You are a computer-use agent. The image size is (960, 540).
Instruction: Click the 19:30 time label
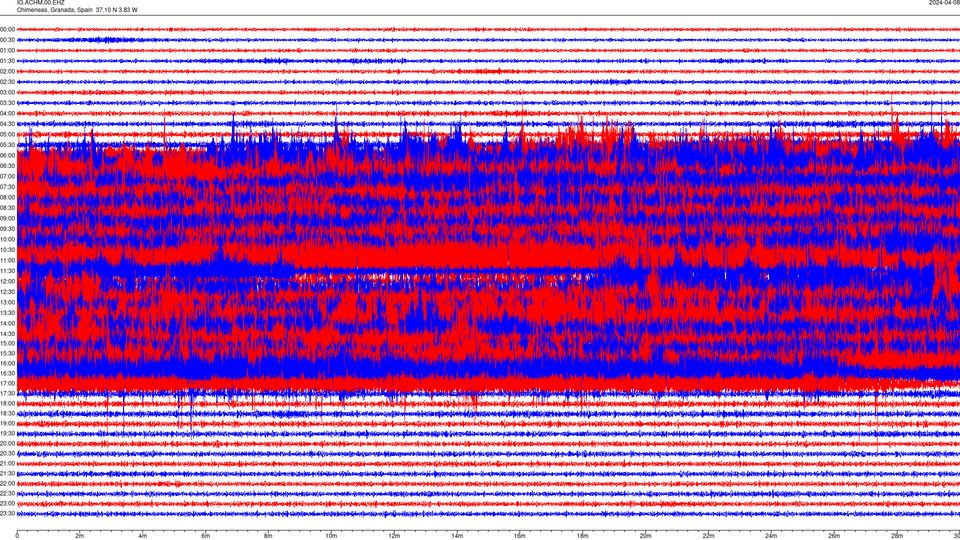point(7,433)
